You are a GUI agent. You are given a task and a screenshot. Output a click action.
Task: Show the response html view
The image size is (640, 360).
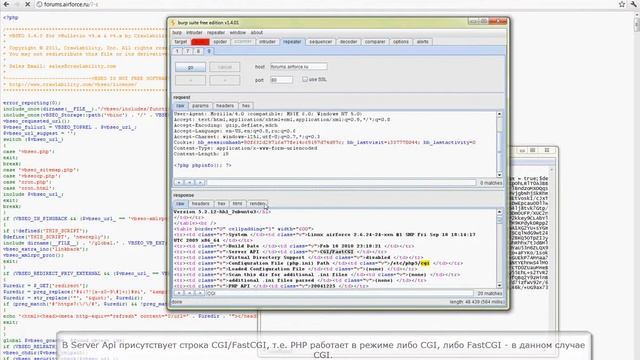point(238,204)
